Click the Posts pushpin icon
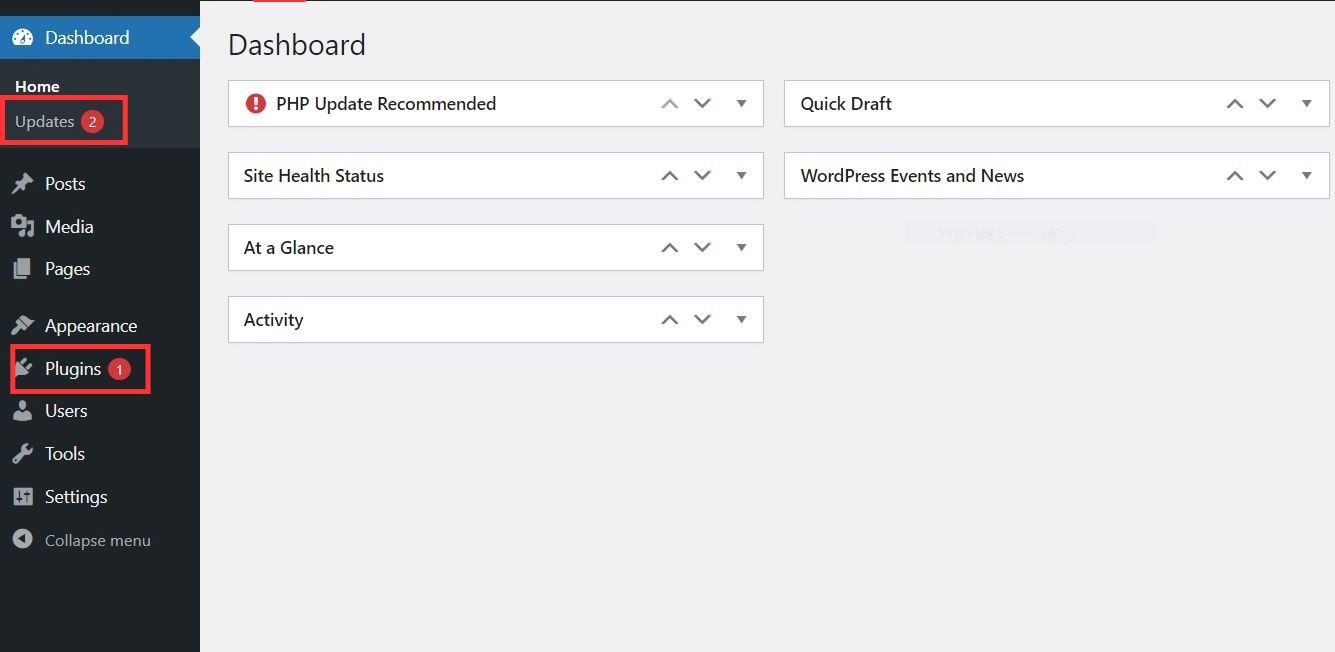The height and width of the screenshot is (652, 1335). pyautogui.click(x=22, y=184)
